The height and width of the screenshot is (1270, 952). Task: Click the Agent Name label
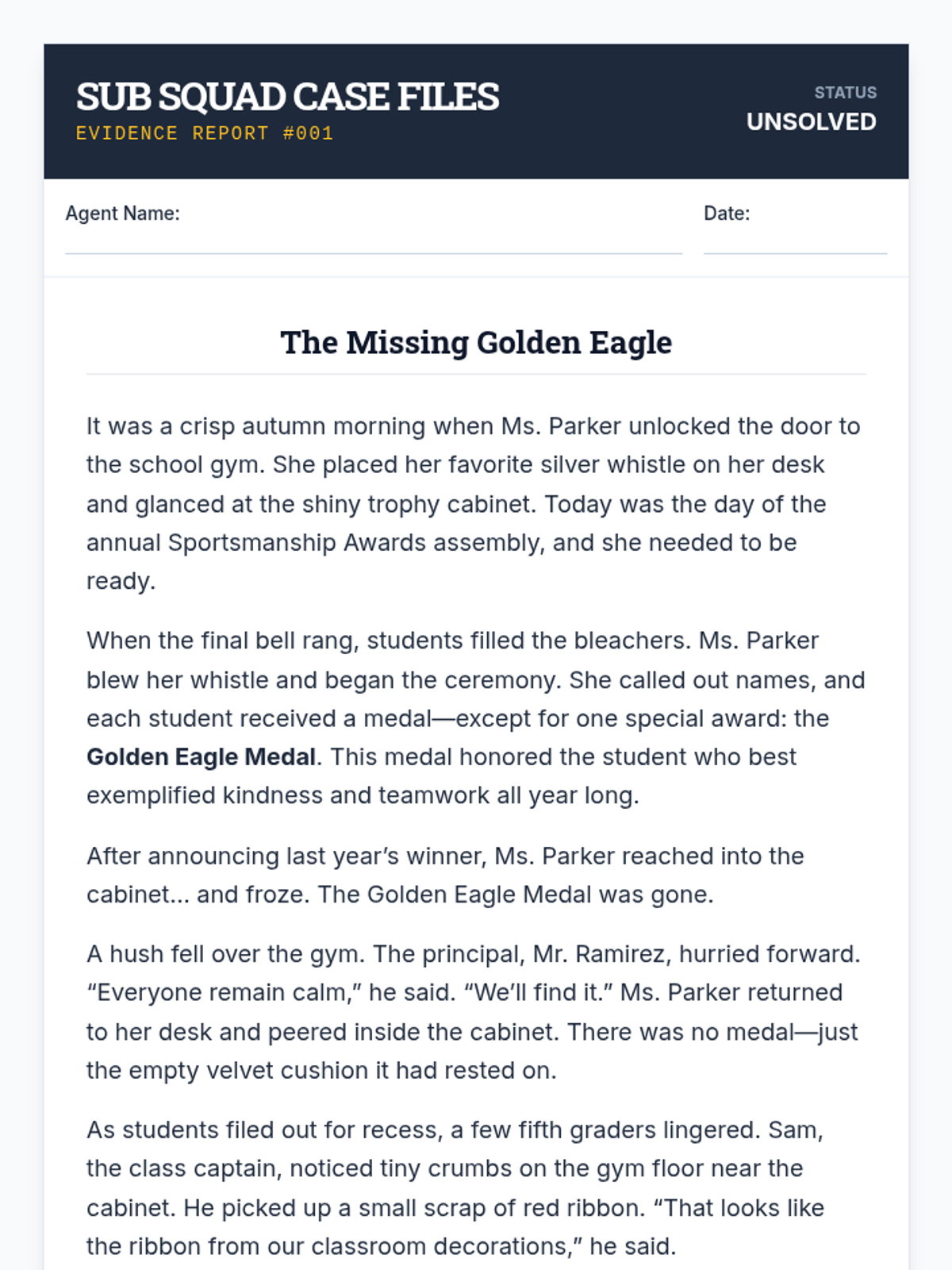point(122,214)
